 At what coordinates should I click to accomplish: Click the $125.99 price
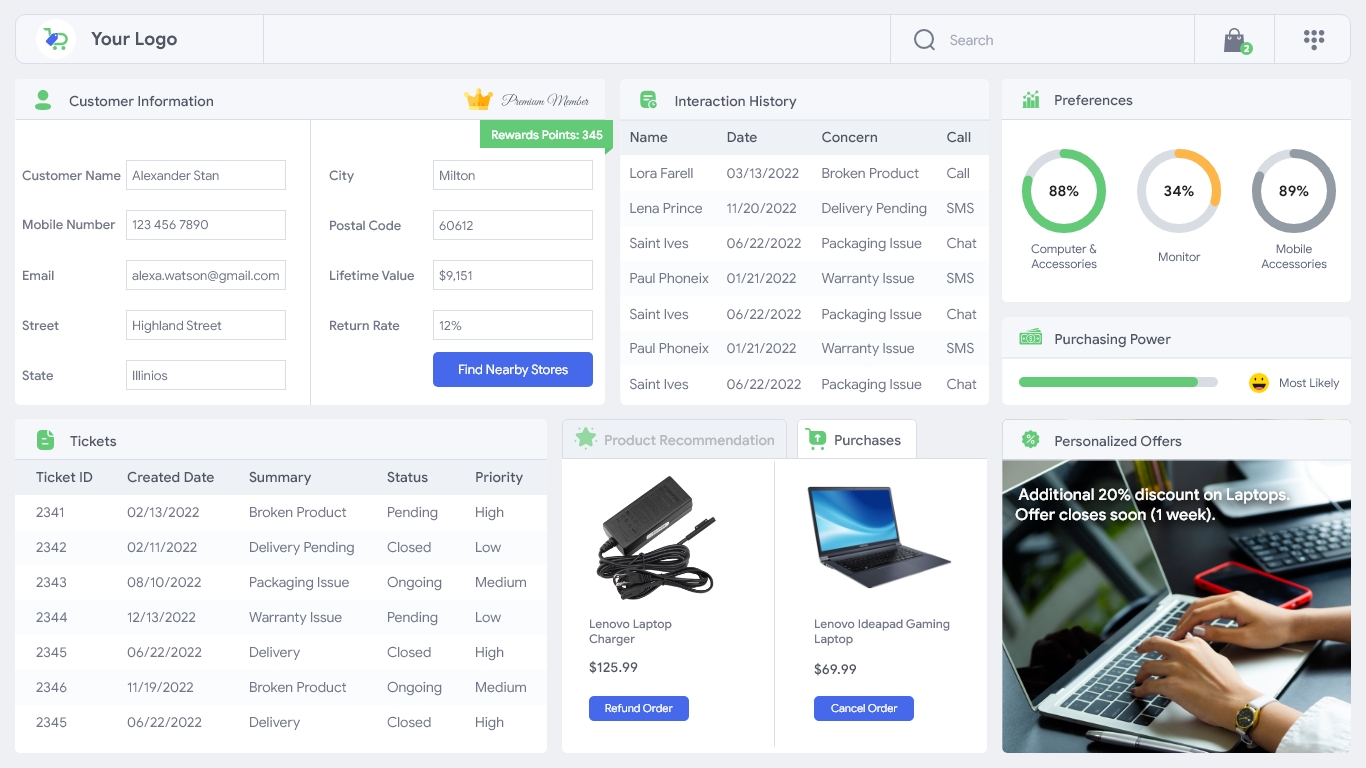613,667
